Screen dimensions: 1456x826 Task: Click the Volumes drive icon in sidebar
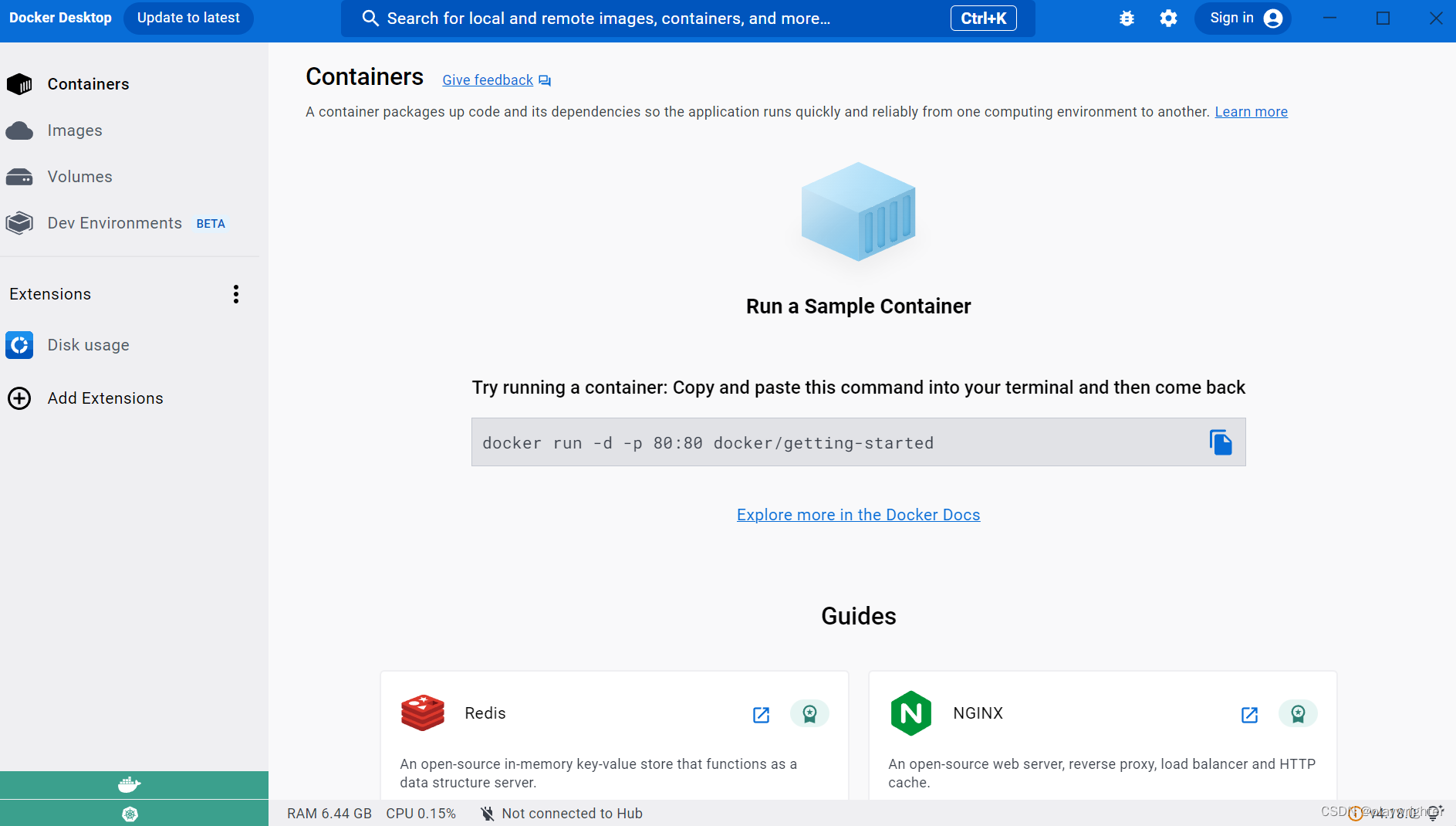click(19, 177)
